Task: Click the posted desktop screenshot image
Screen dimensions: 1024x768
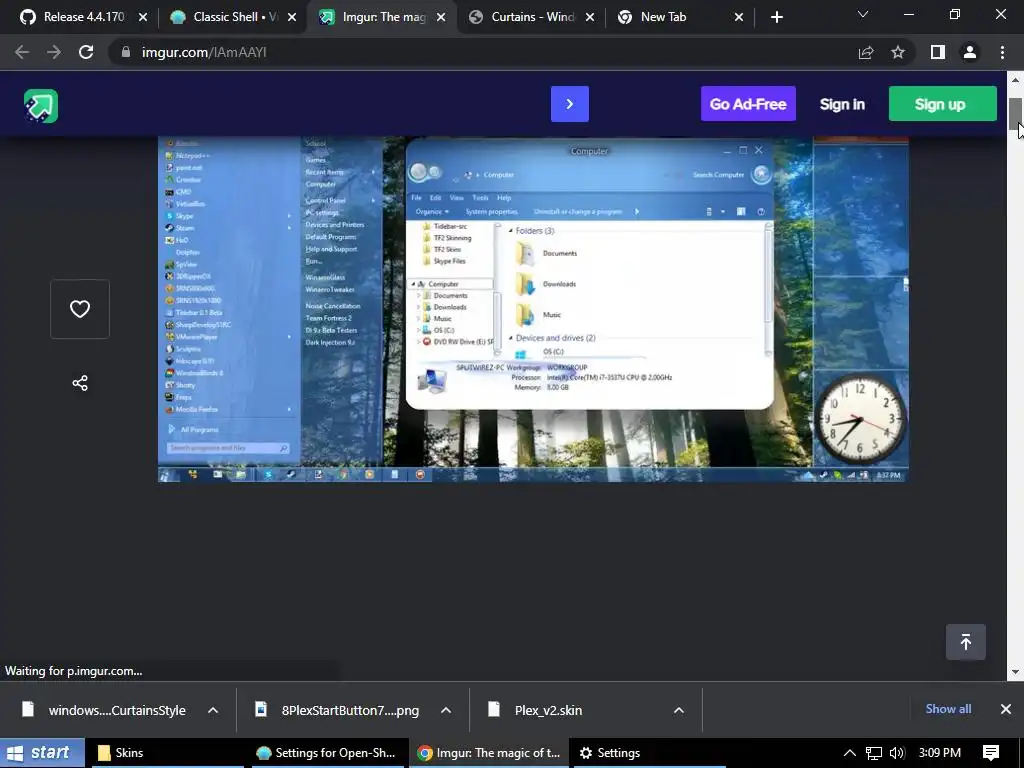Action: pyautogui.click(x=533, y=309)
